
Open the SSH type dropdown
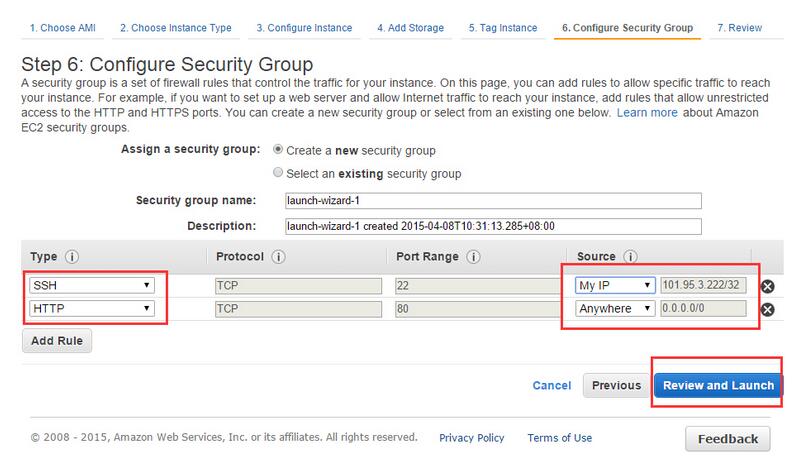click(92, 285)
